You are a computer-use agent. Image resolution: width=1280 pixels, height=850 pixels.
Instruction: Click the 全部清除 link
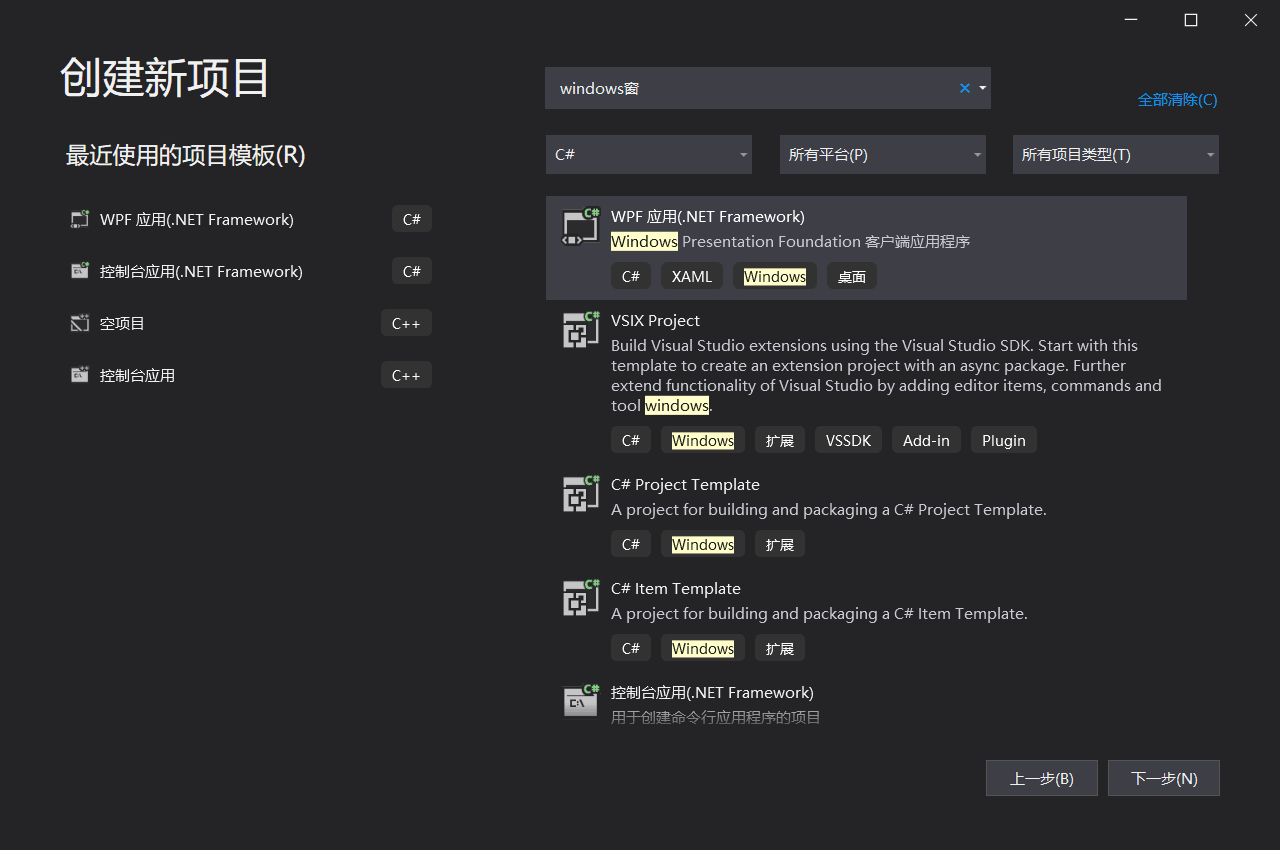1177,99
